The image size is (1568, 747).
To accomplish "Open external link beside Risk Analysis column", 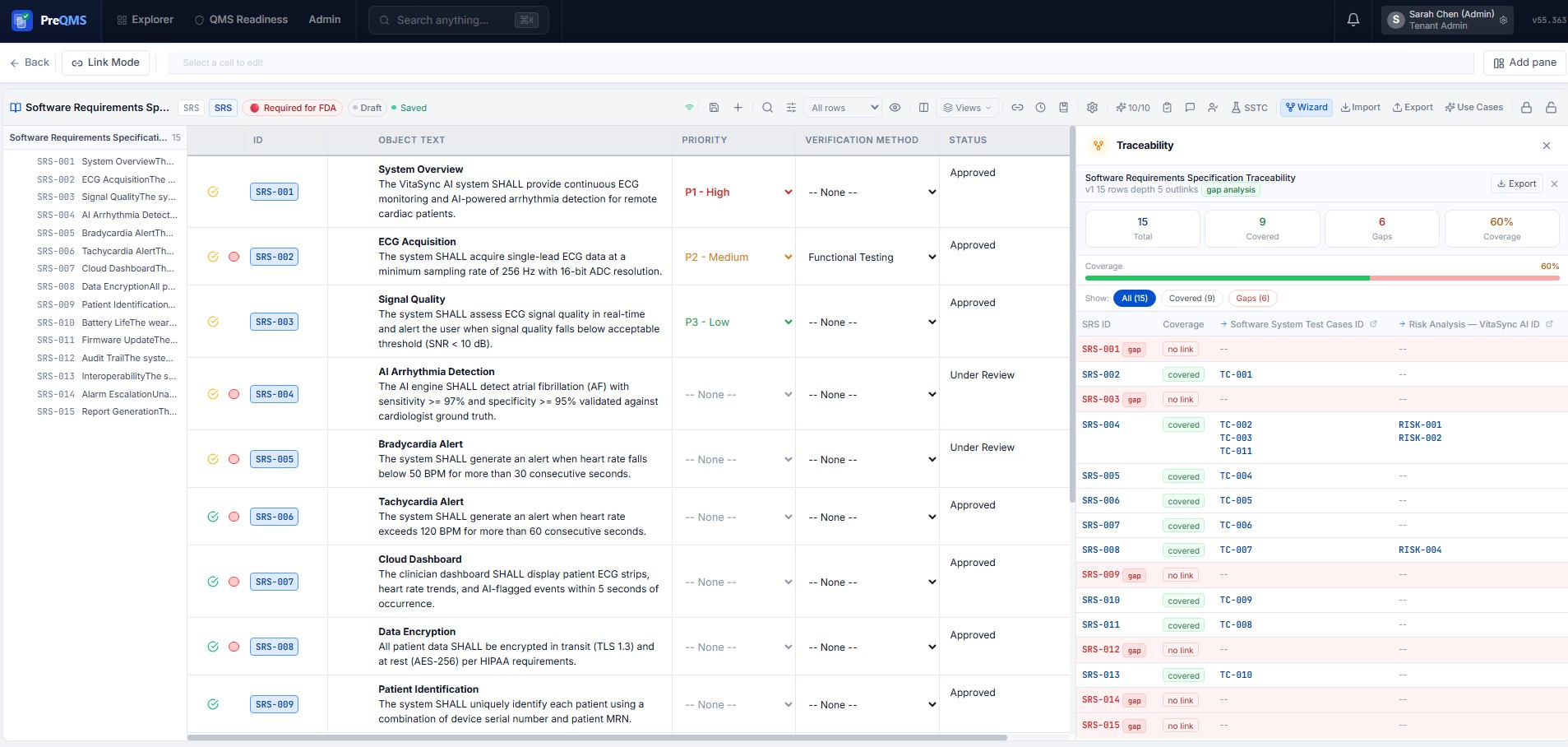I will (1549, 324).
